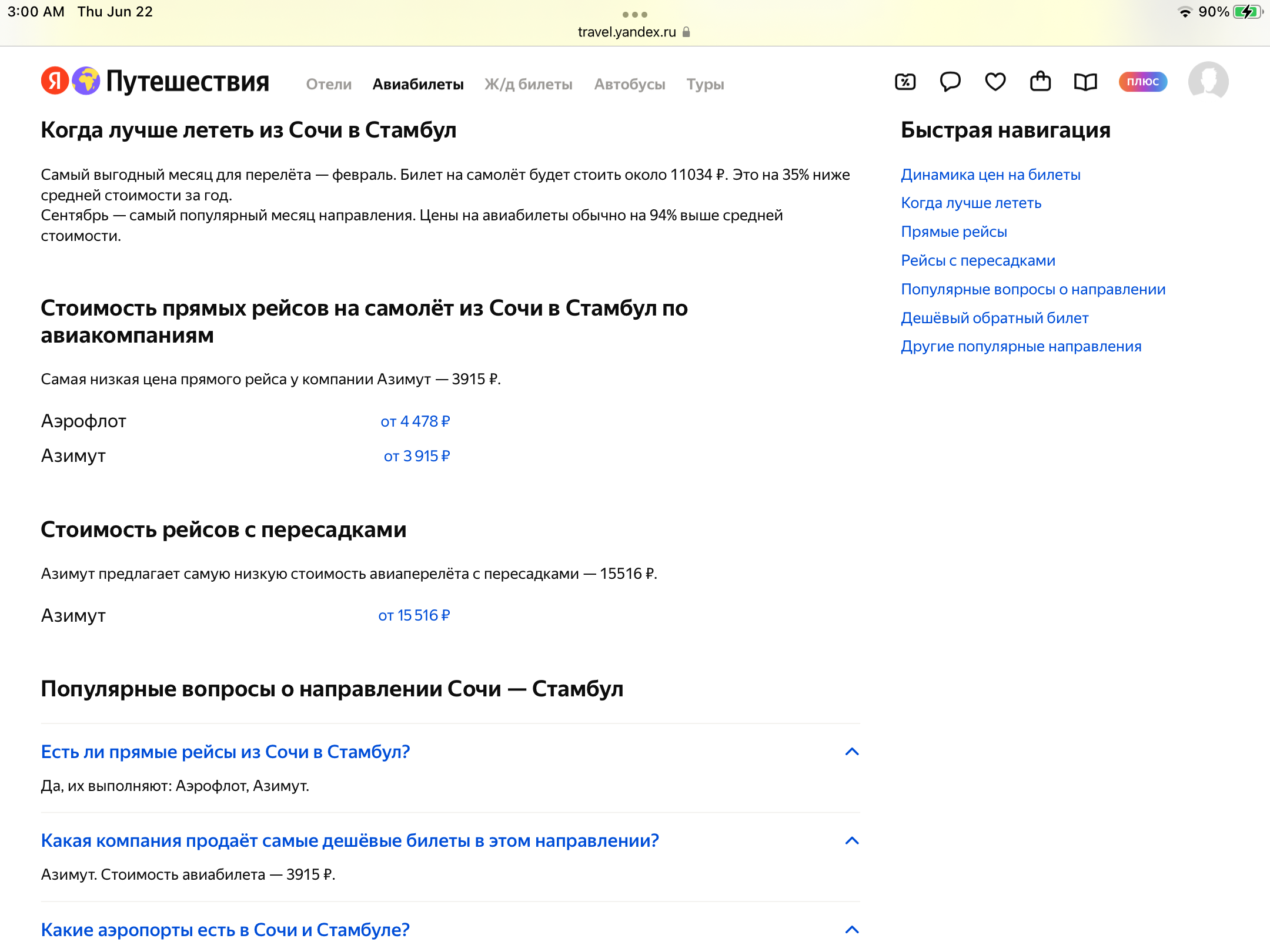Open the user profile avatar
Viewport: 1270px width, 952px height.
[1208, 82]
